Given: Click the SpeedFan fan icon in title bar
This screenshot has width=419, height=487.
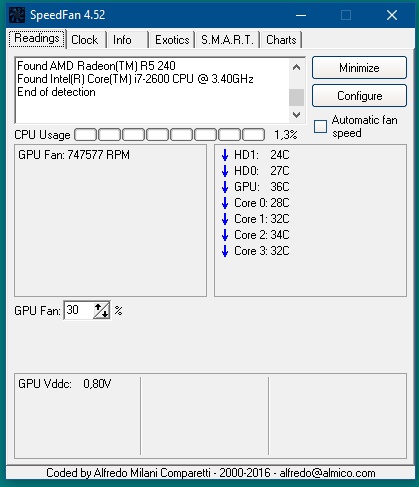Looking at the screenshot, I should click(x=17, y=15).
